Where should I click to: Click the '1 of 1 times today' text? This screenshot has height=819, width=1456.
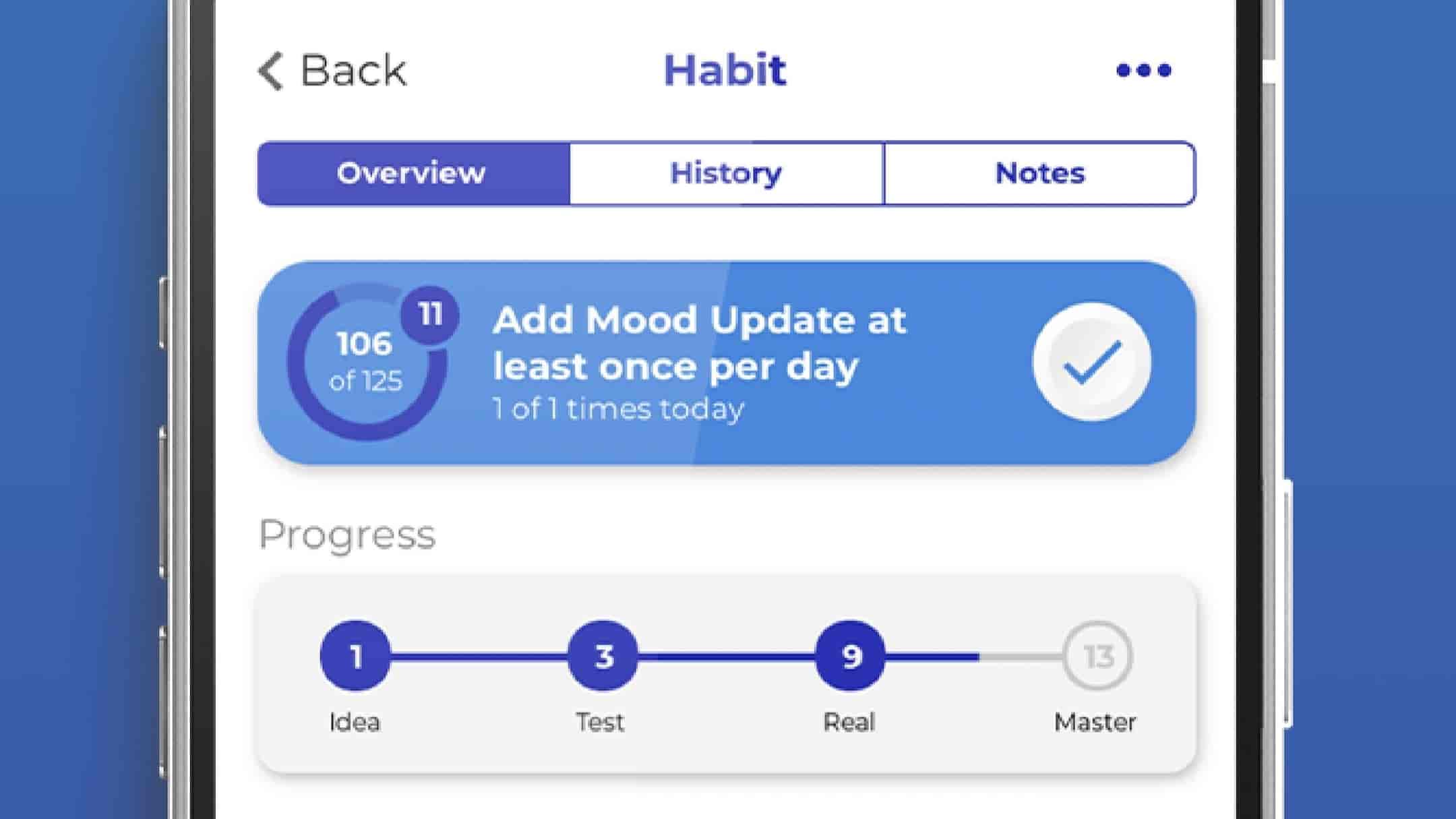pyautogui.click(x=618, y=409)
